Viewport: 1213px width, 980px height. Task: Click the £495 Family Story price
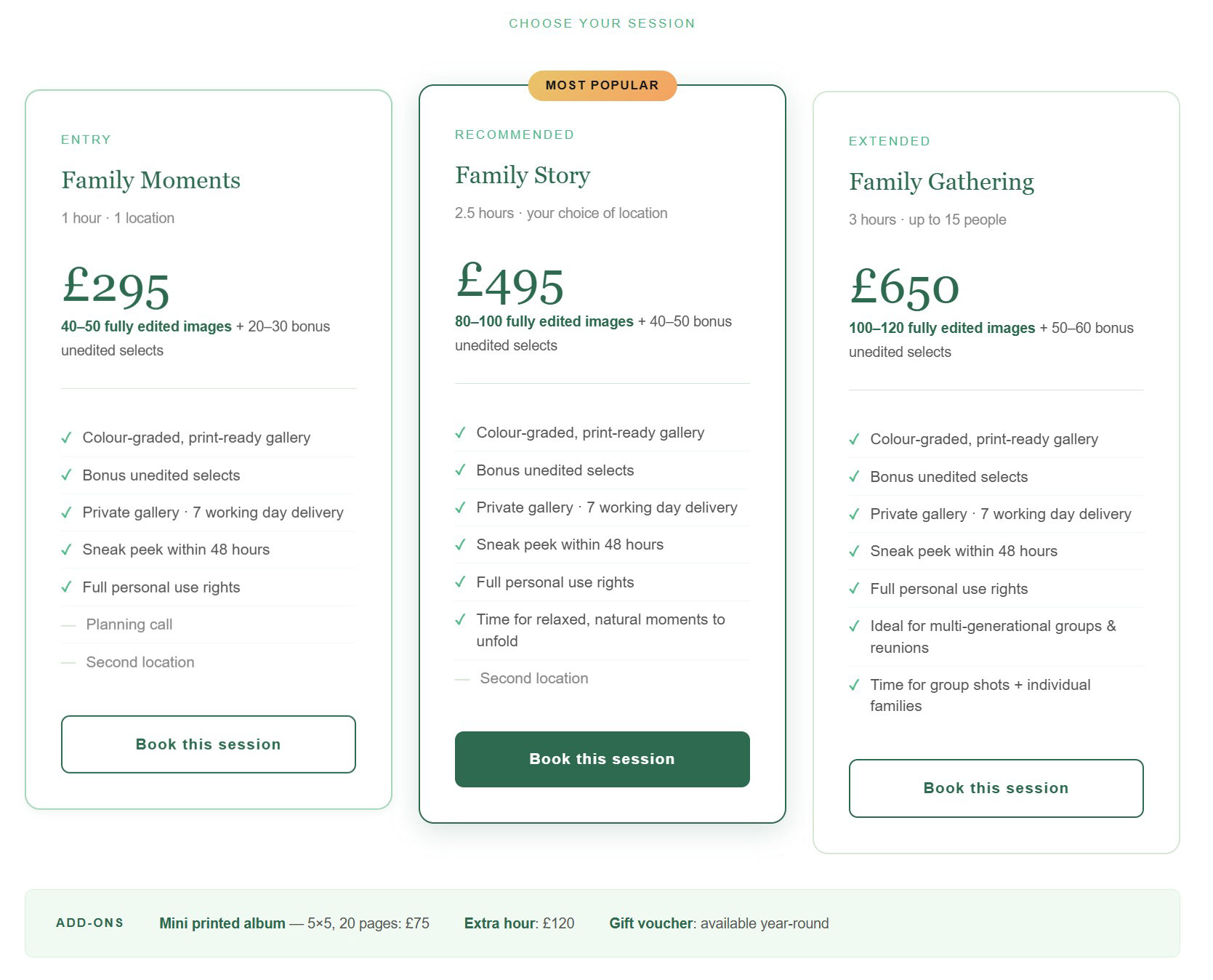509,284
